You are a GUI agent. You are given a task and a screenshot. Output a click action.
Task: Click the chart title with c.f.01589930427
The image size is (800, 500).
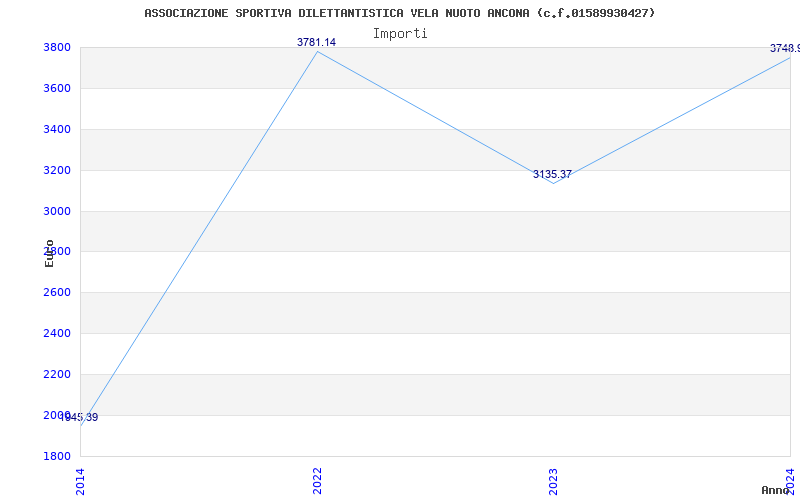(400, 13)
